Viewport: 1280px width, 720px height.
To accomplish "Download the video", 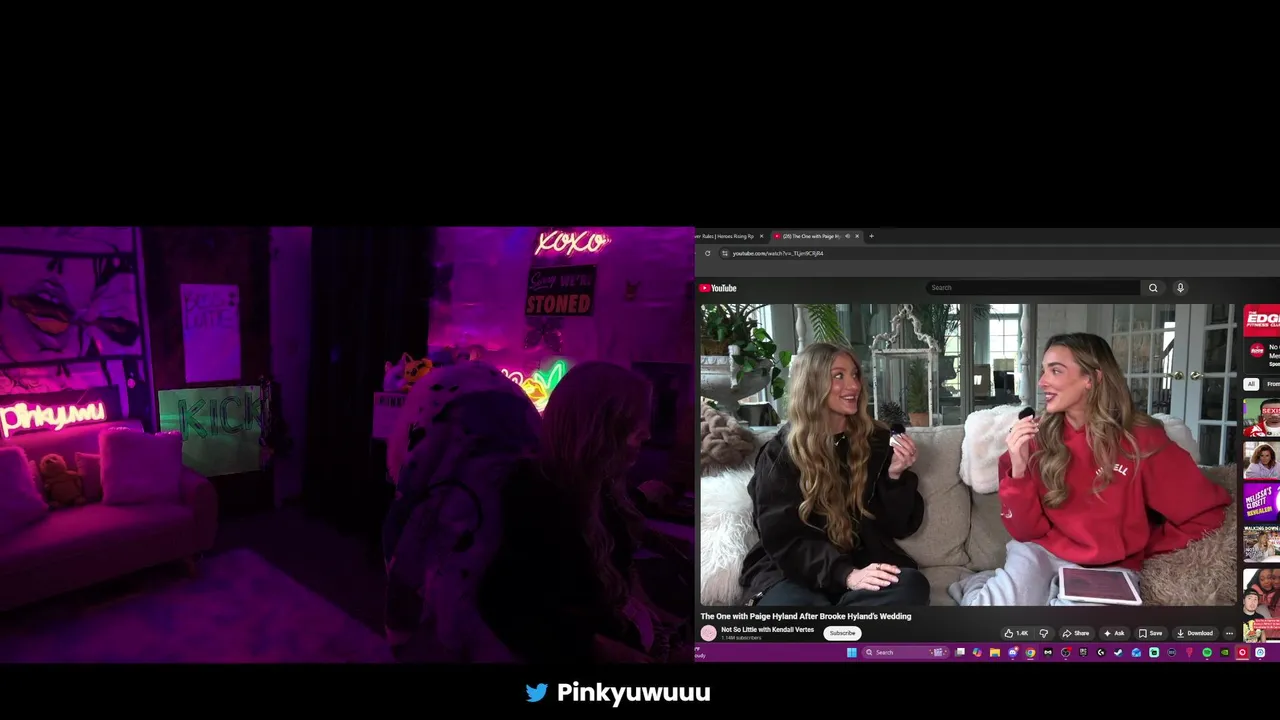I will click(x=1195, y=633).
